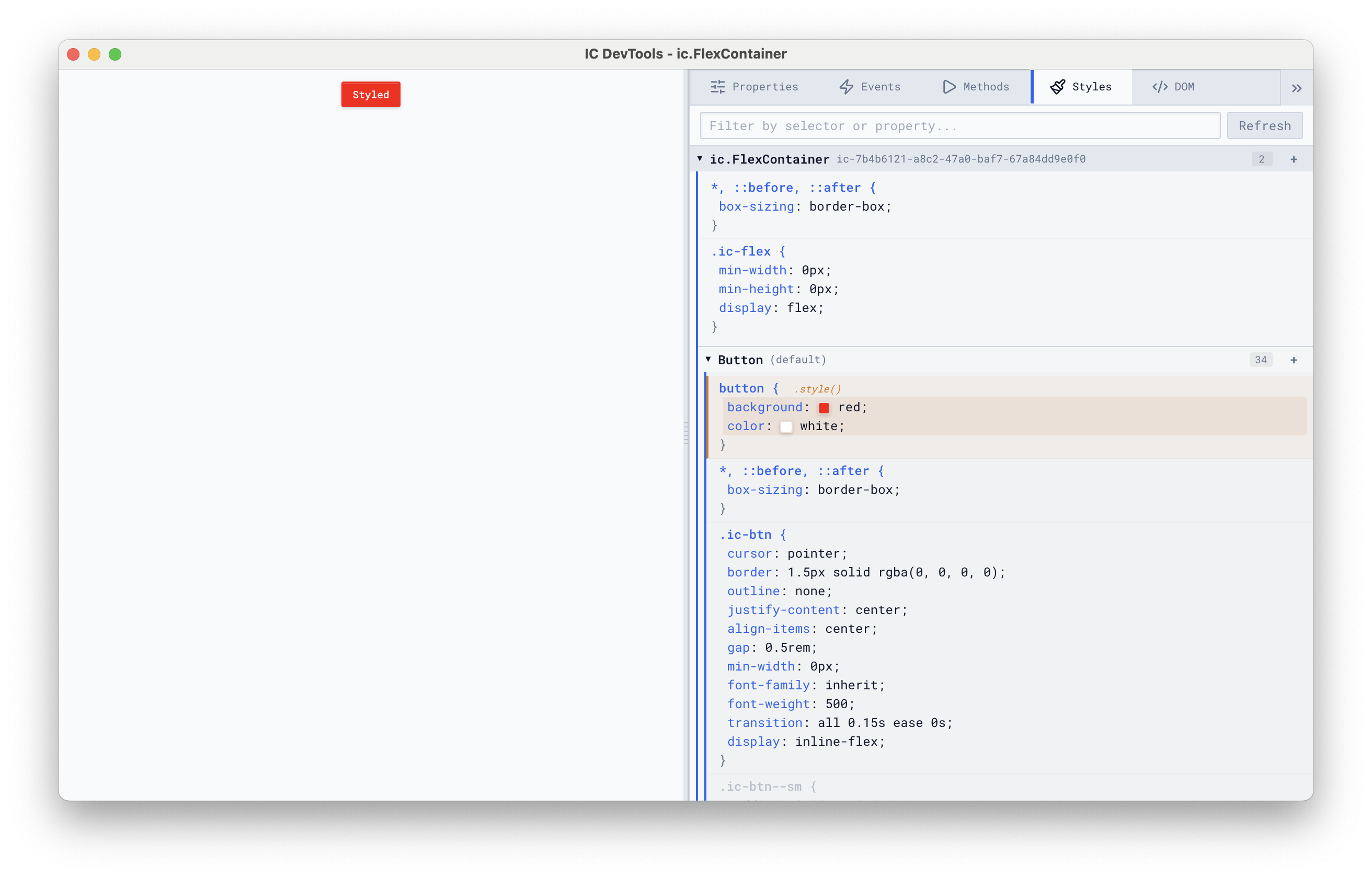Click the Styled button in the preview

[370, 94]
